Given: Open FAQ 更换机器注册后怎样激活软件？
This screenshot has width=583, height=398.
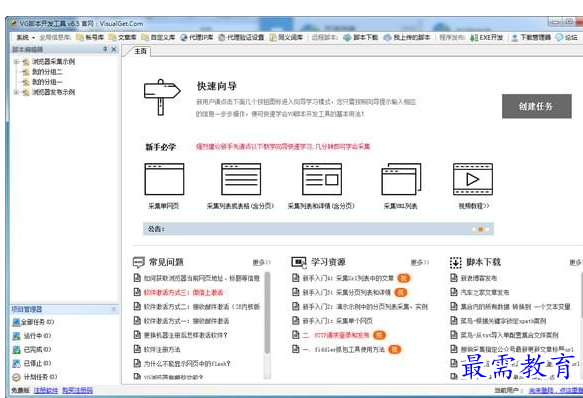Looking at the screenshot, I should [185, 335].
